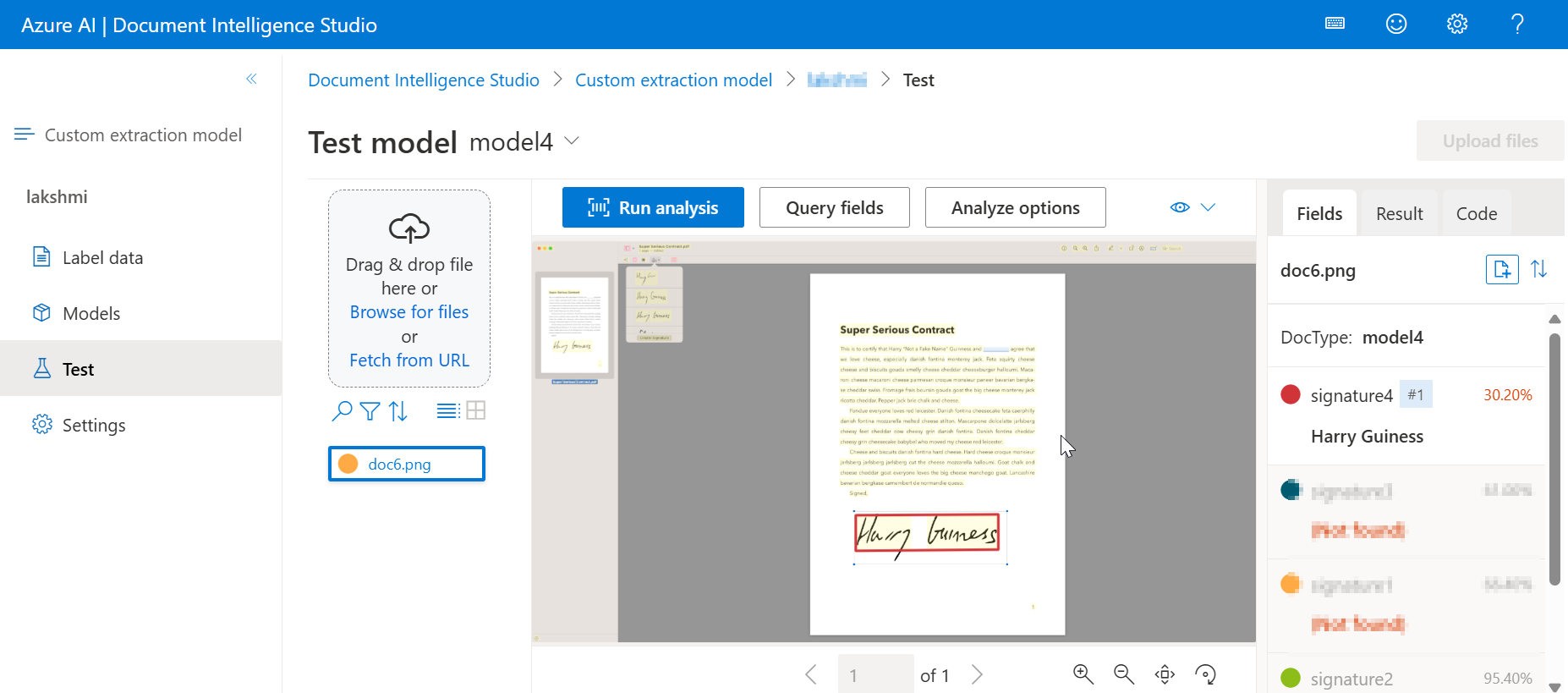Switch file list to list view
1568x693 pixels.
click(448, 411)
